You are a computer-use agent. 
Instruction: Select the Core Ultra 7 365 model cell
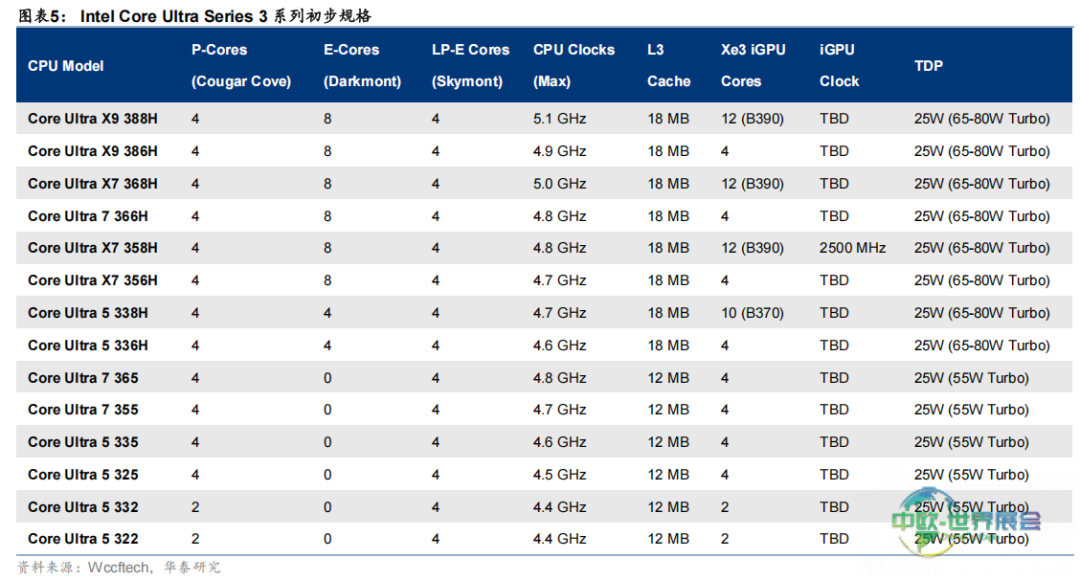[83, 378]
